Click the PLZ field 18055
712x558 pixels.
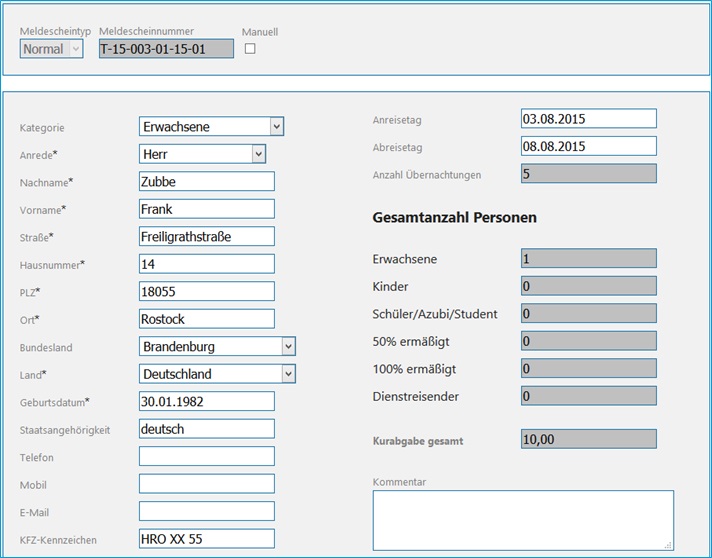(207, 291)
